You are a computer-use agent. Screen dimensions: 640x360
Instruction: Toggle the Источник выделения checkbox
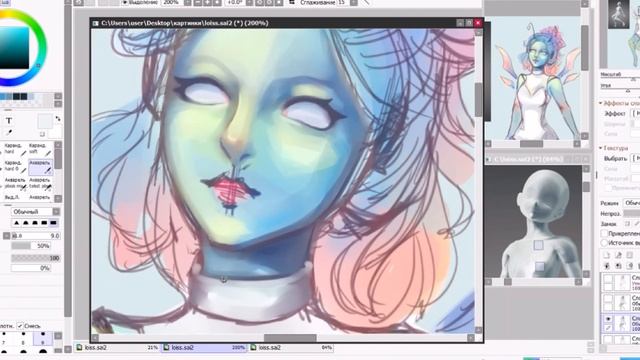coord(604,242)
